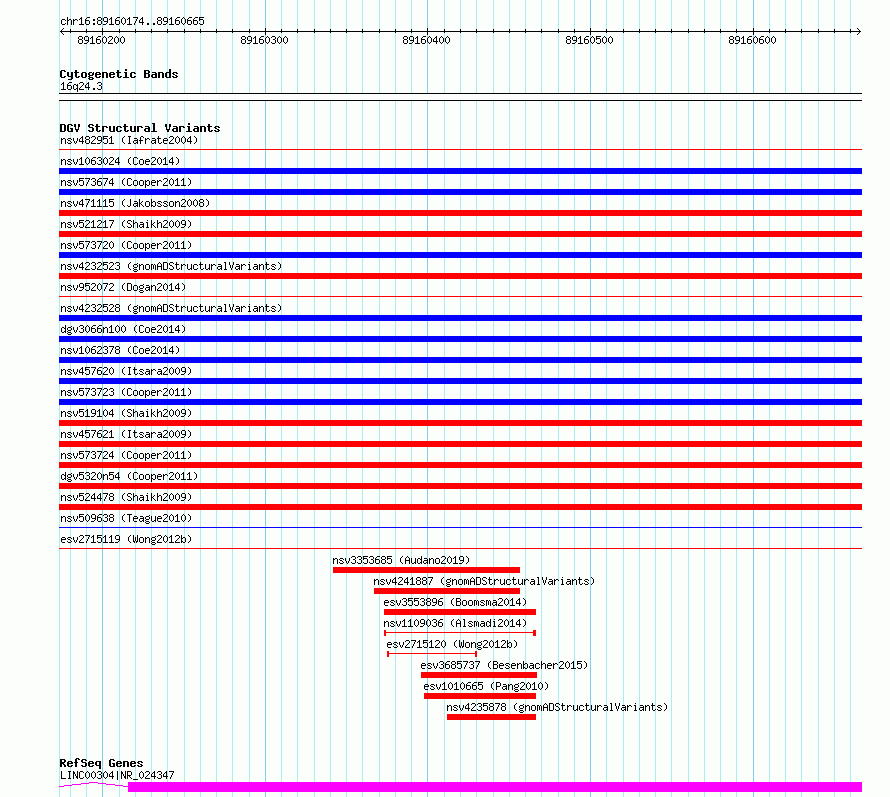Select esv3685737 (Besenbacher2015) label

(x=504, y=665)
